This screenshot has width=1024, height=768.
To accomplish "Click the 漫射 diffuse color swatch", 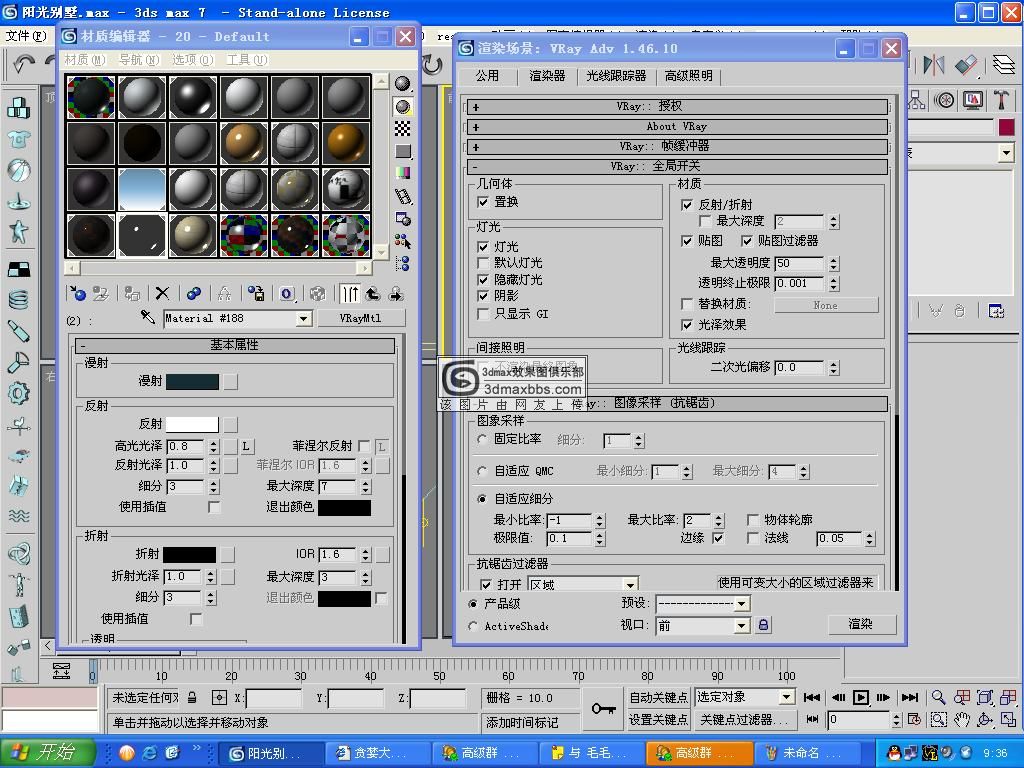I will pyautogui.click(x=192, y=381).
